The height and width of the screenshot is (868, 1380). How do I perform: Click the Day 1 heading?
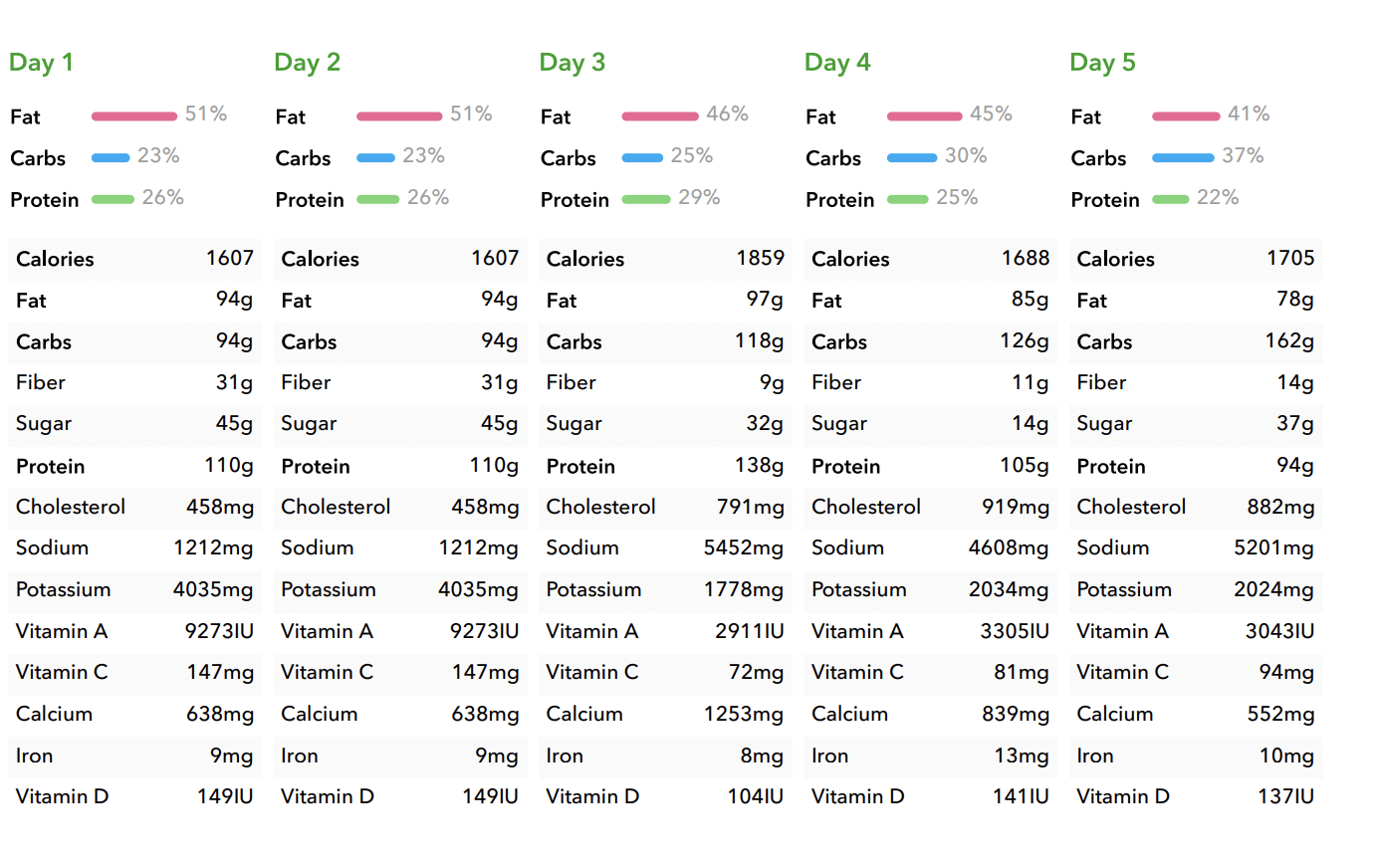(41, 63)
